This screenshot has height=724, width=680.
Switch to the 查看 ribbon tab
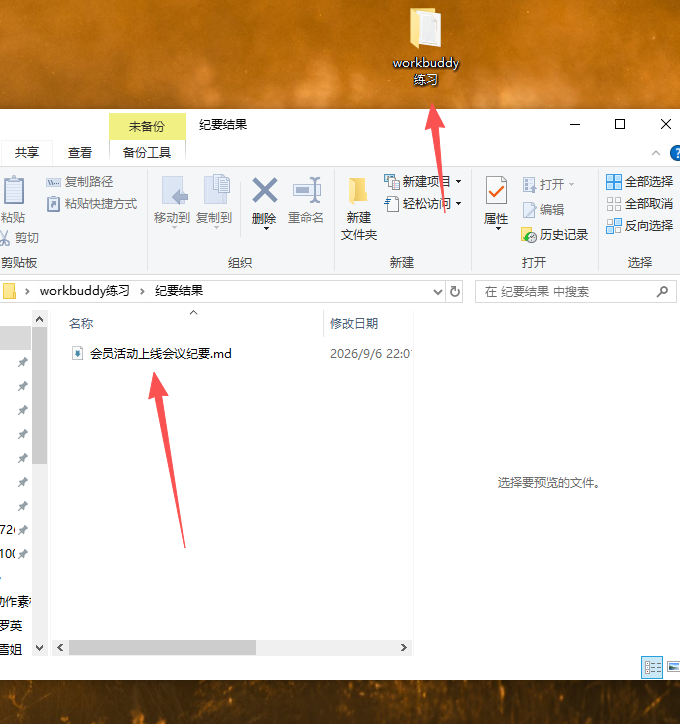pyautogui.click(x=80, y=152)
